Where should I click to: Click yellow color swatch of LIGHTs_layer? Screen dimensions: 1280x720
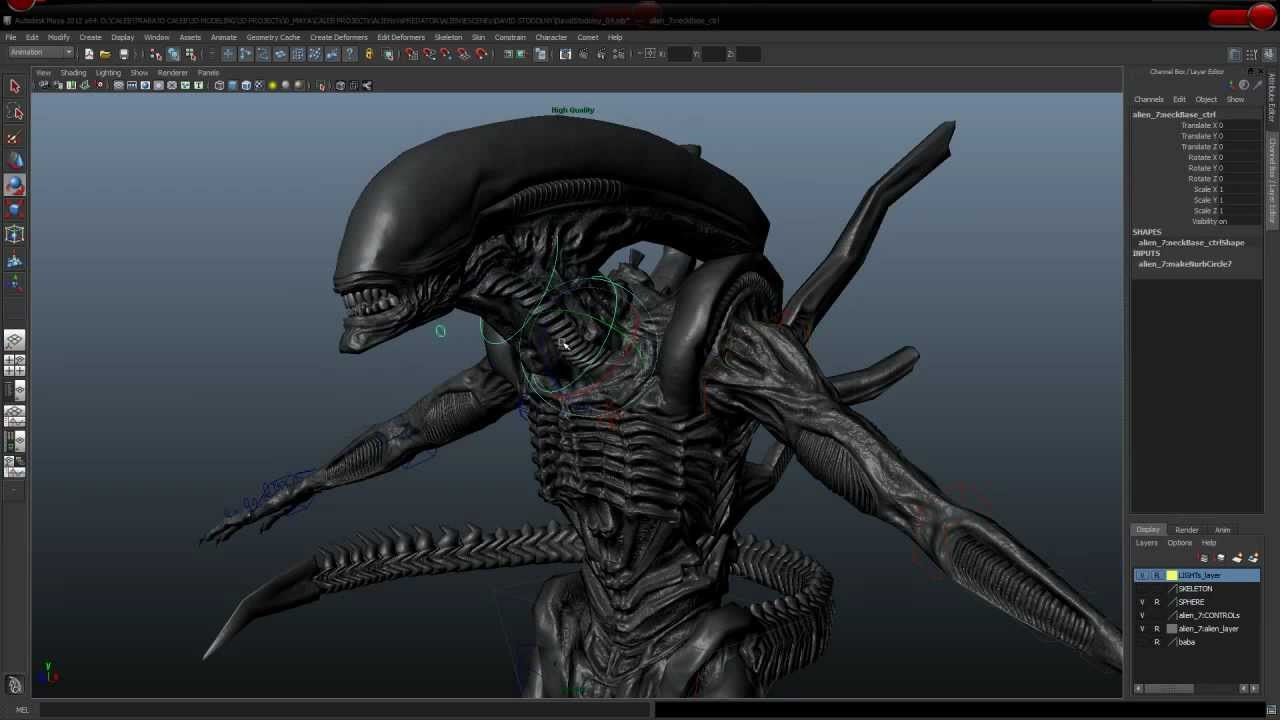(1171, 575)
